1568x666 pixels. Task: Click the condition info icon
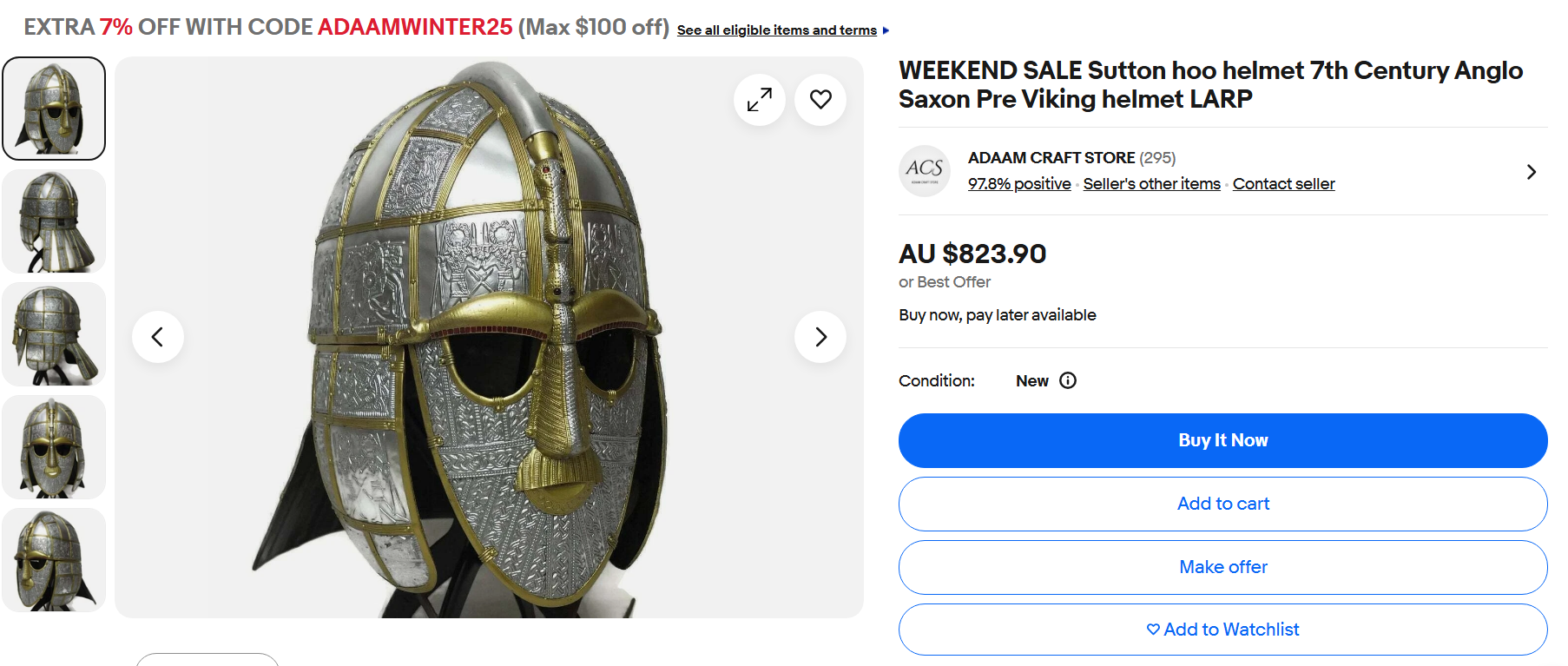tap(1068, 380)
